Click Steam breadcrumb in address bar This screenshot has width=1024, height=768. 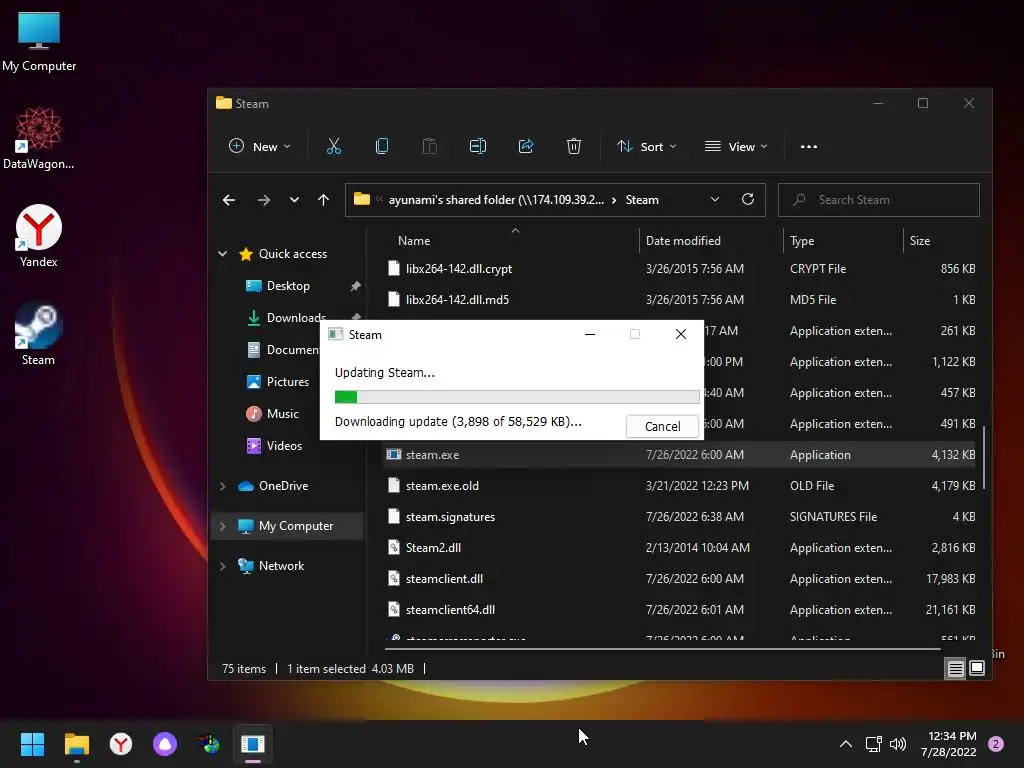642,200
